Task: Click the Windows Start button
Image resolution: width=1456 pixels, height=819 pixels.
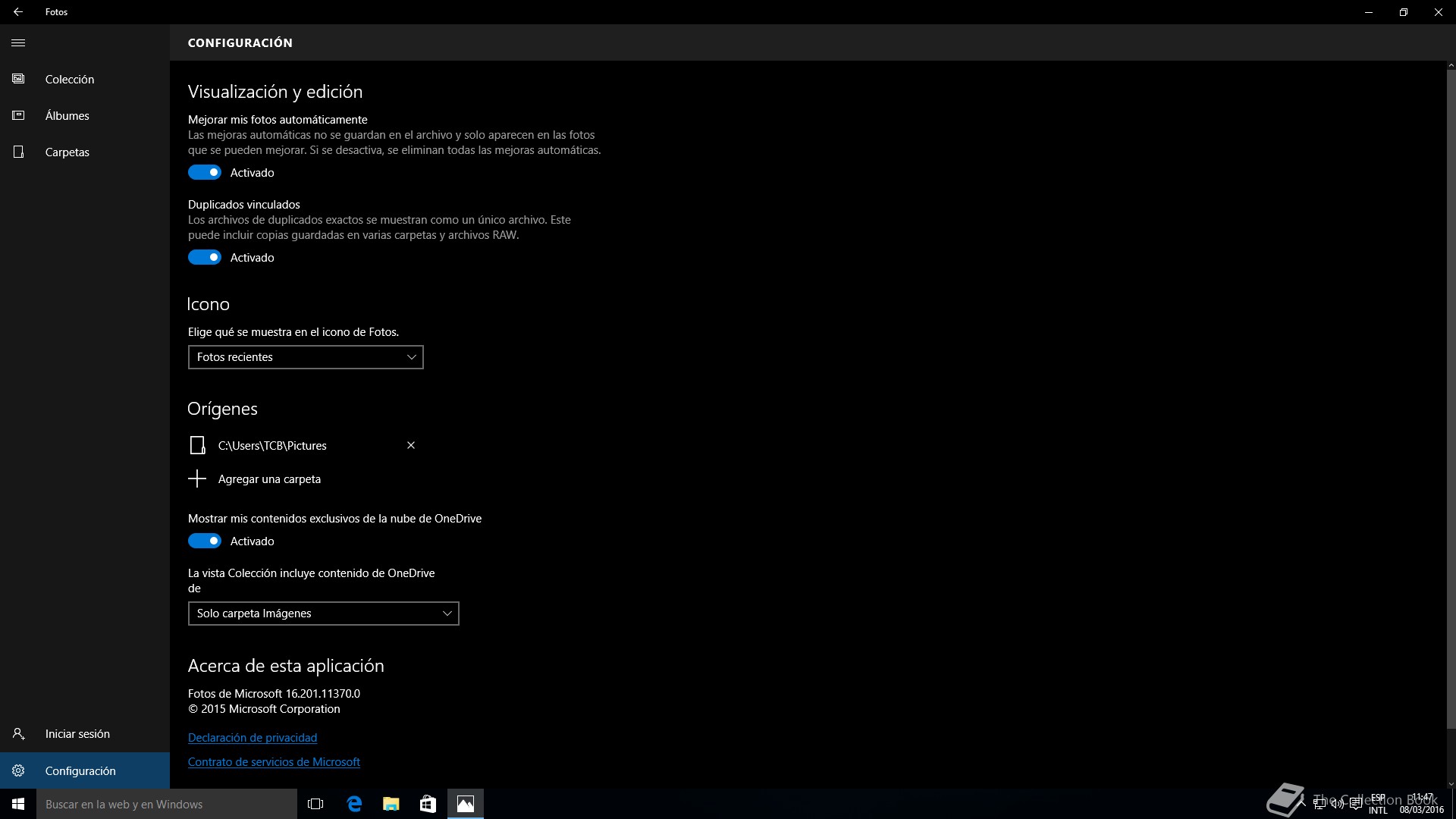Action: [18, 804]
